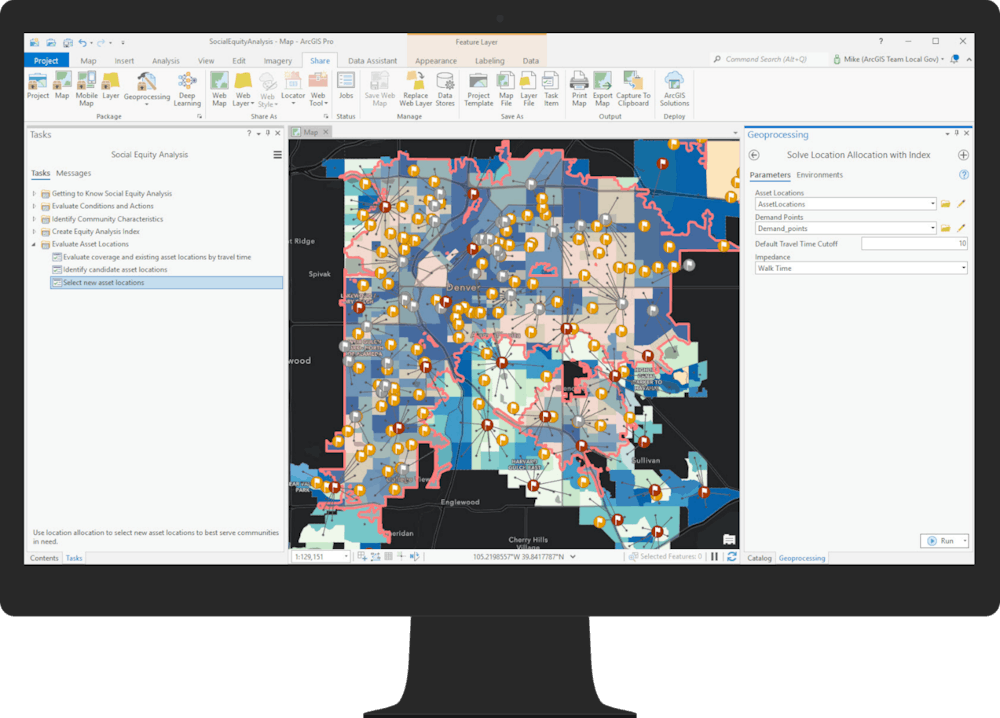The height and width of the screenshot is (718, 1000).
Task: Click Undo in quick access toolbar
Action: pyautogui.click(x=82, y=43)
